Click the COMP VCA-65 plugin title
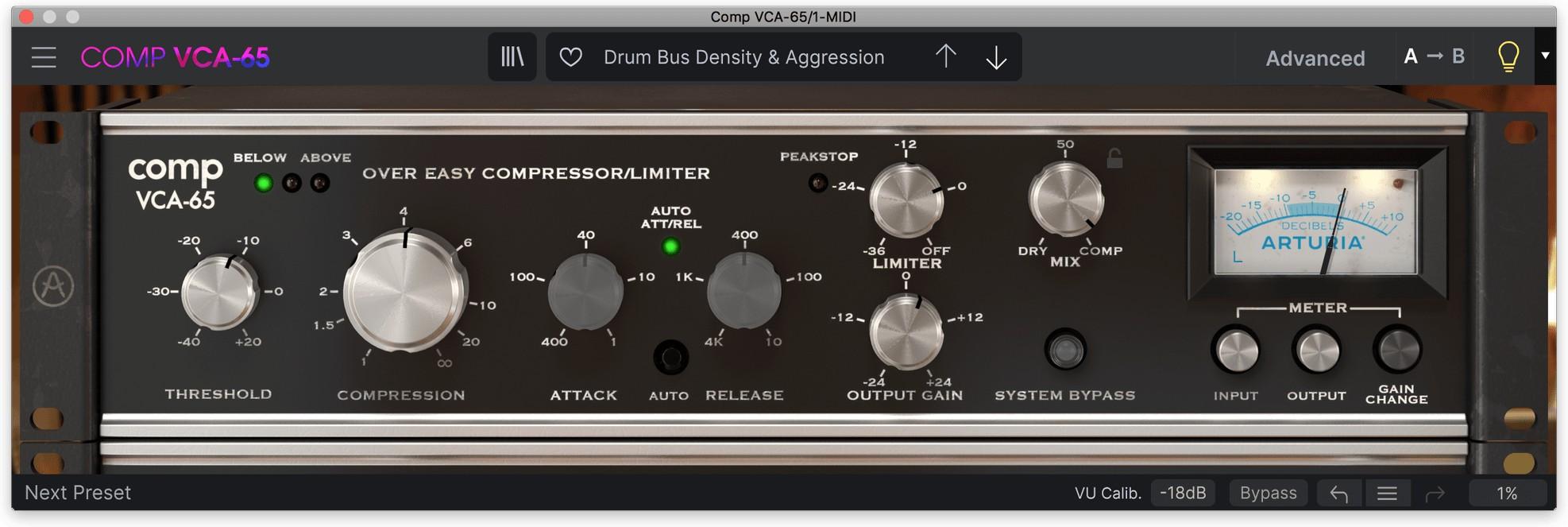 pyautogui.click(x=176, y=57)
